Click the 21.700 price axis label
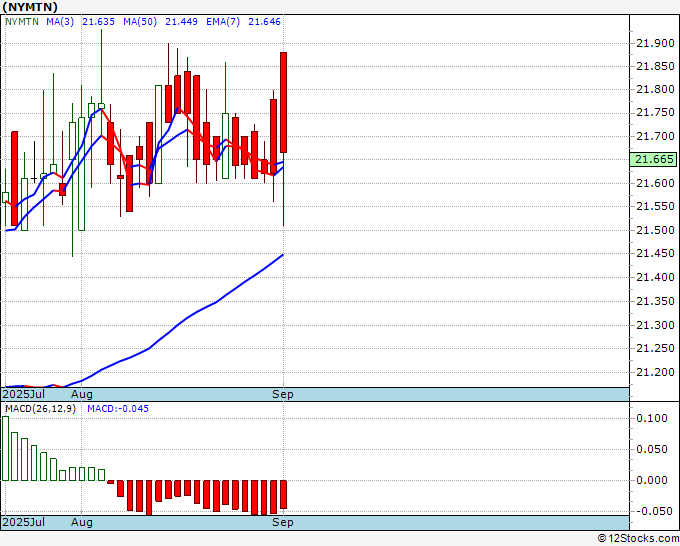 click(x=655, y=136)
